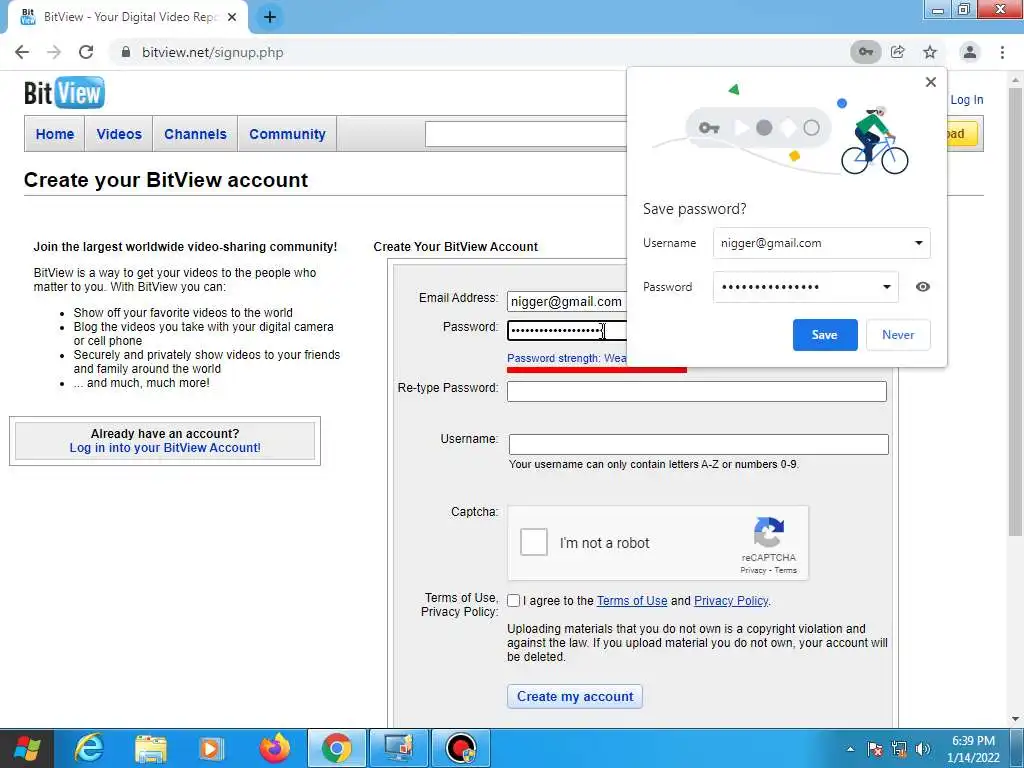Image resolution: width=1024 pixels, height=768 pixels.
Task: Show hidden tray icons arrow
Action: [850, 749]
